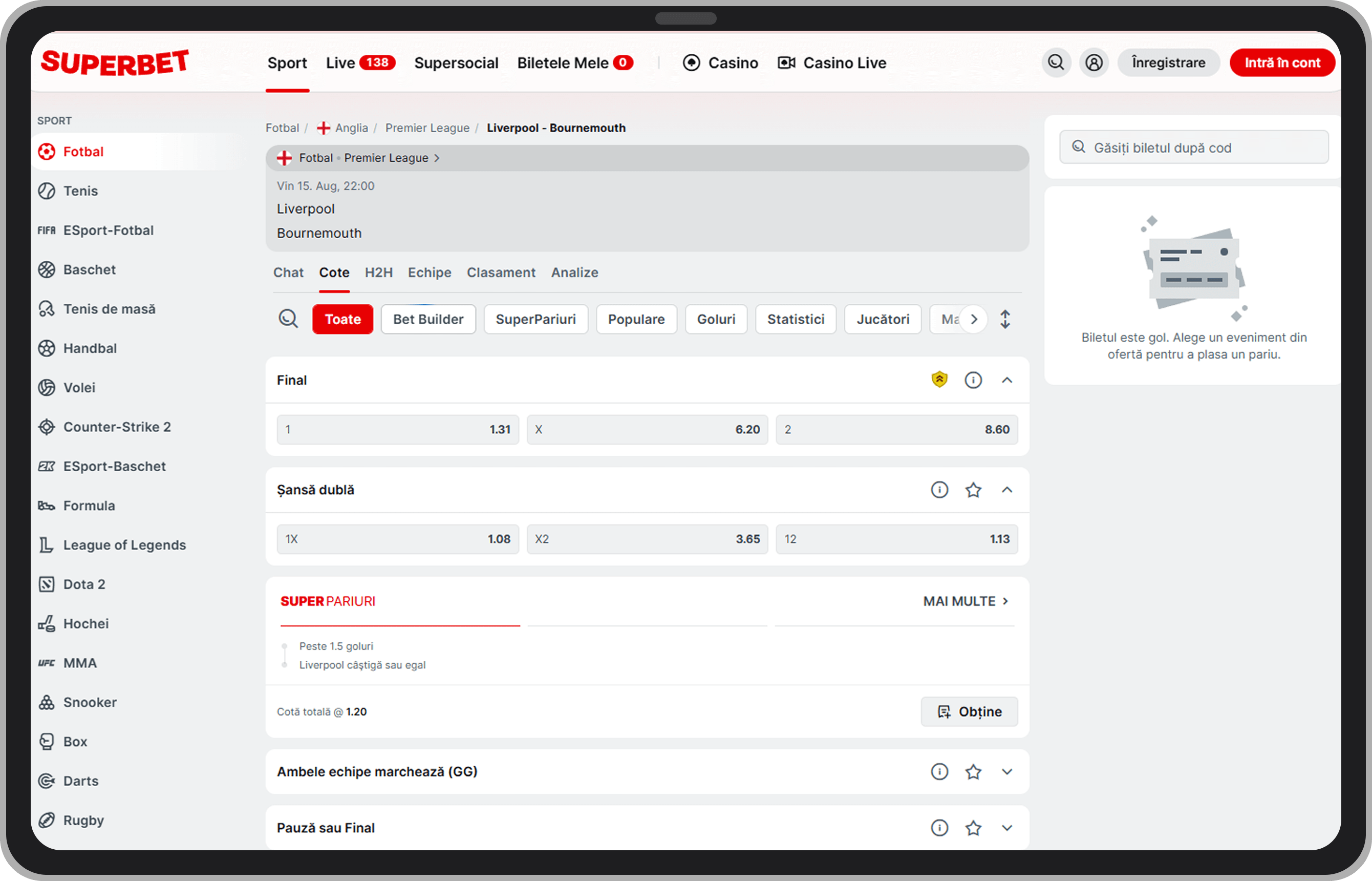
Task: Select Handbal in the sidebar
Action: click(77, 348)
